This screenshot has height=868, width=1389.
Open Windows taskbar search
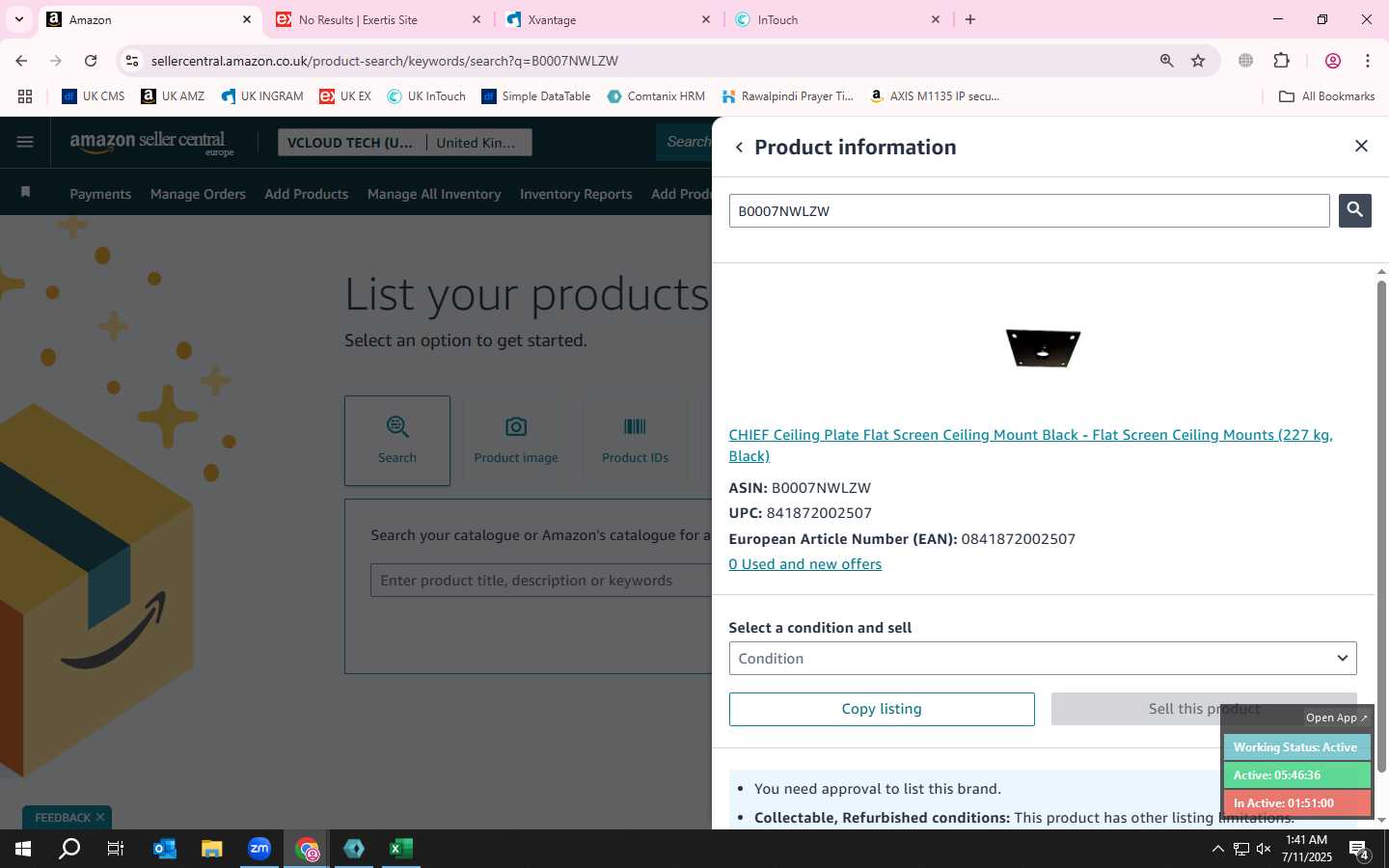click(69, 849)
